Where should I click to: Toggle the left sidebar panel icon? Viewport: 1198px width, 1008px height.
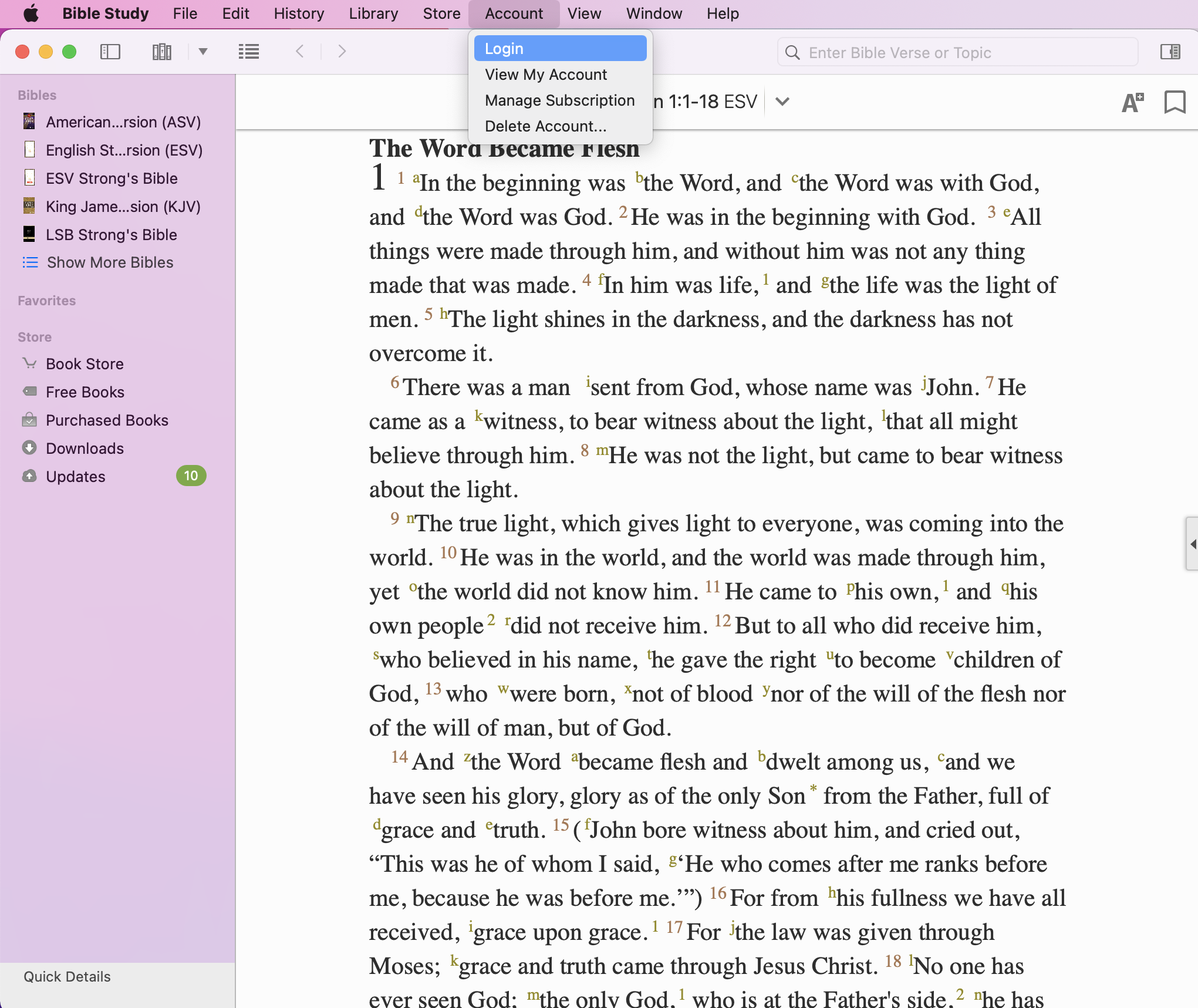coord(110,52)
